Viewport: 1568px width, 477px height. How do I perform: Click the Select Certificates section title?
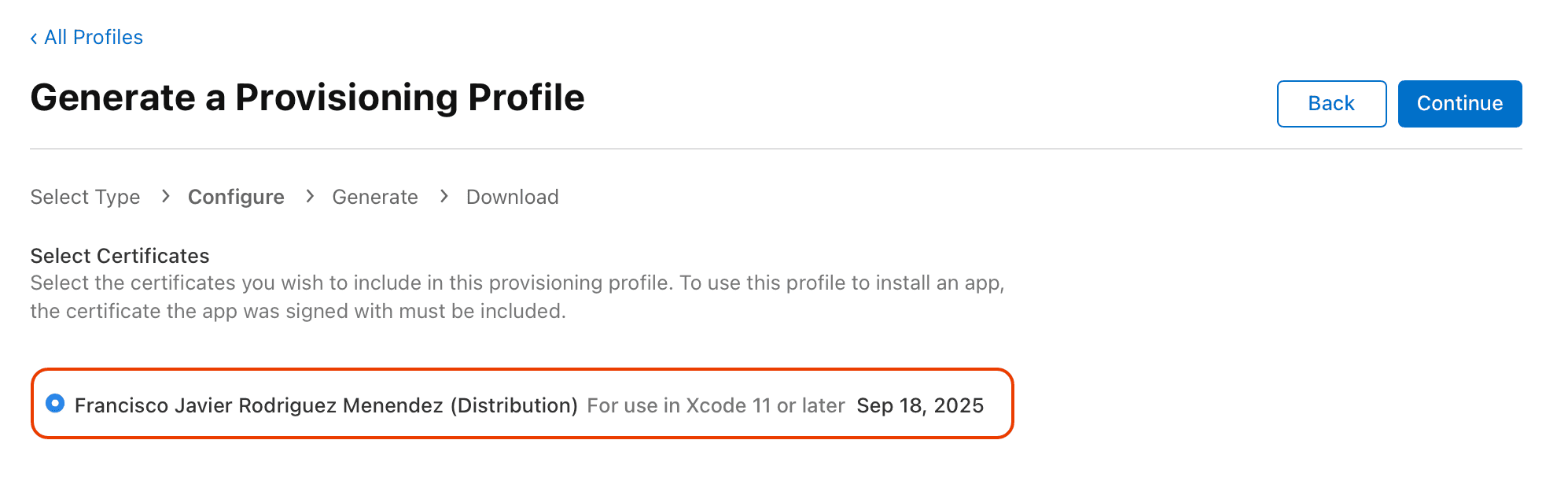(120, 256)
